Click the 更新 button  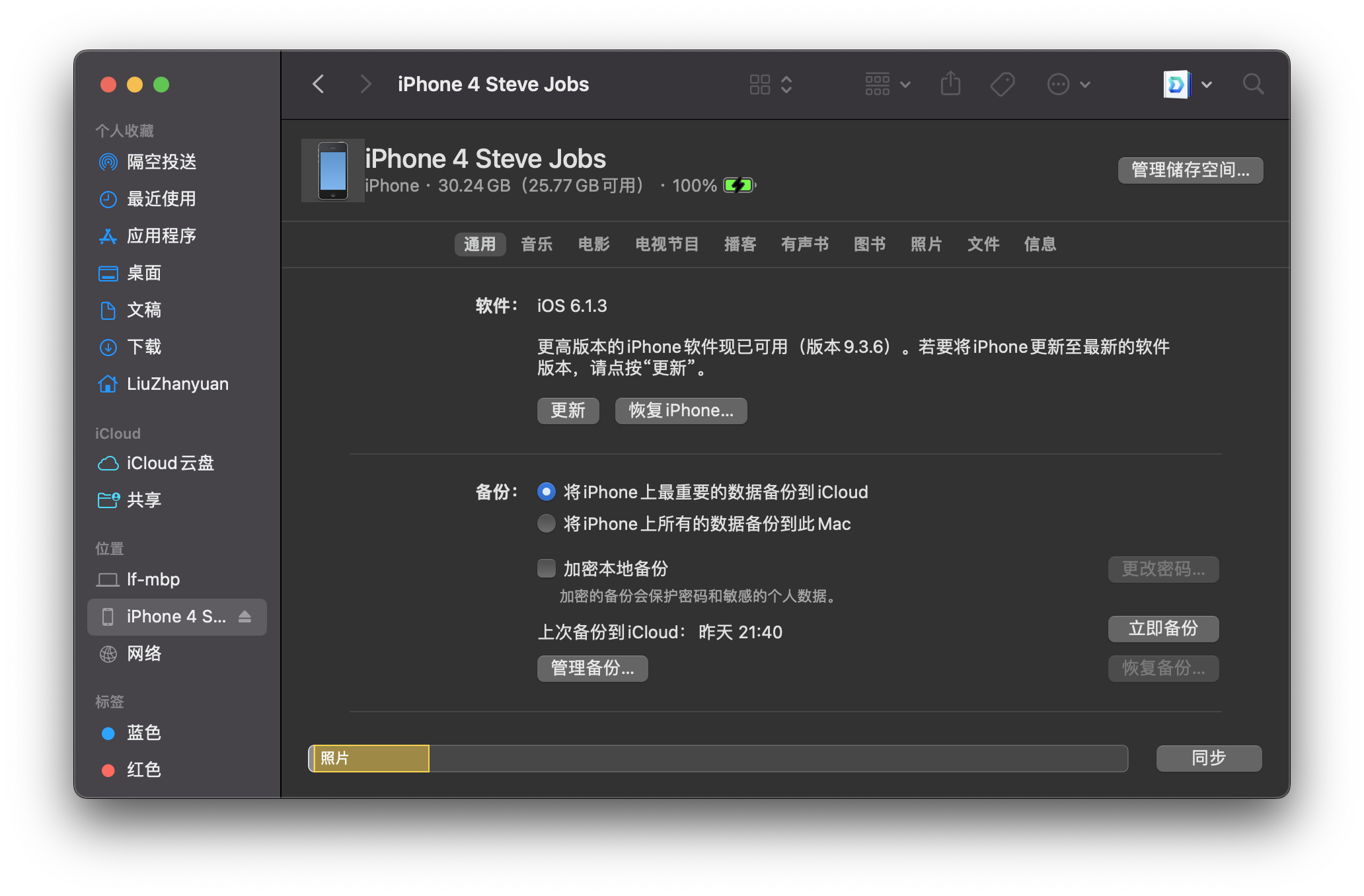(568, 411)
